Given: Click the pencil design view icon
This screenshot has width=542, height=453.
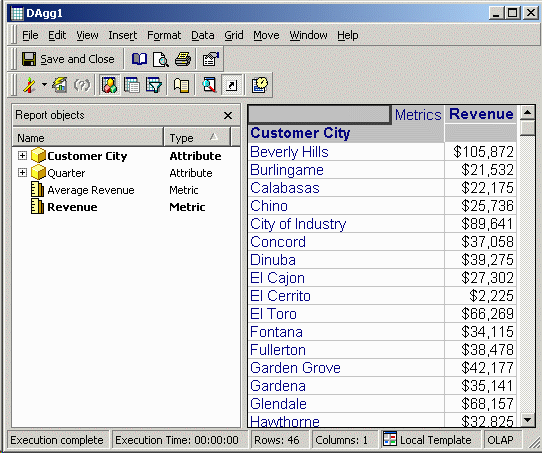Looking at the screenshot, I should coord(30,85).
